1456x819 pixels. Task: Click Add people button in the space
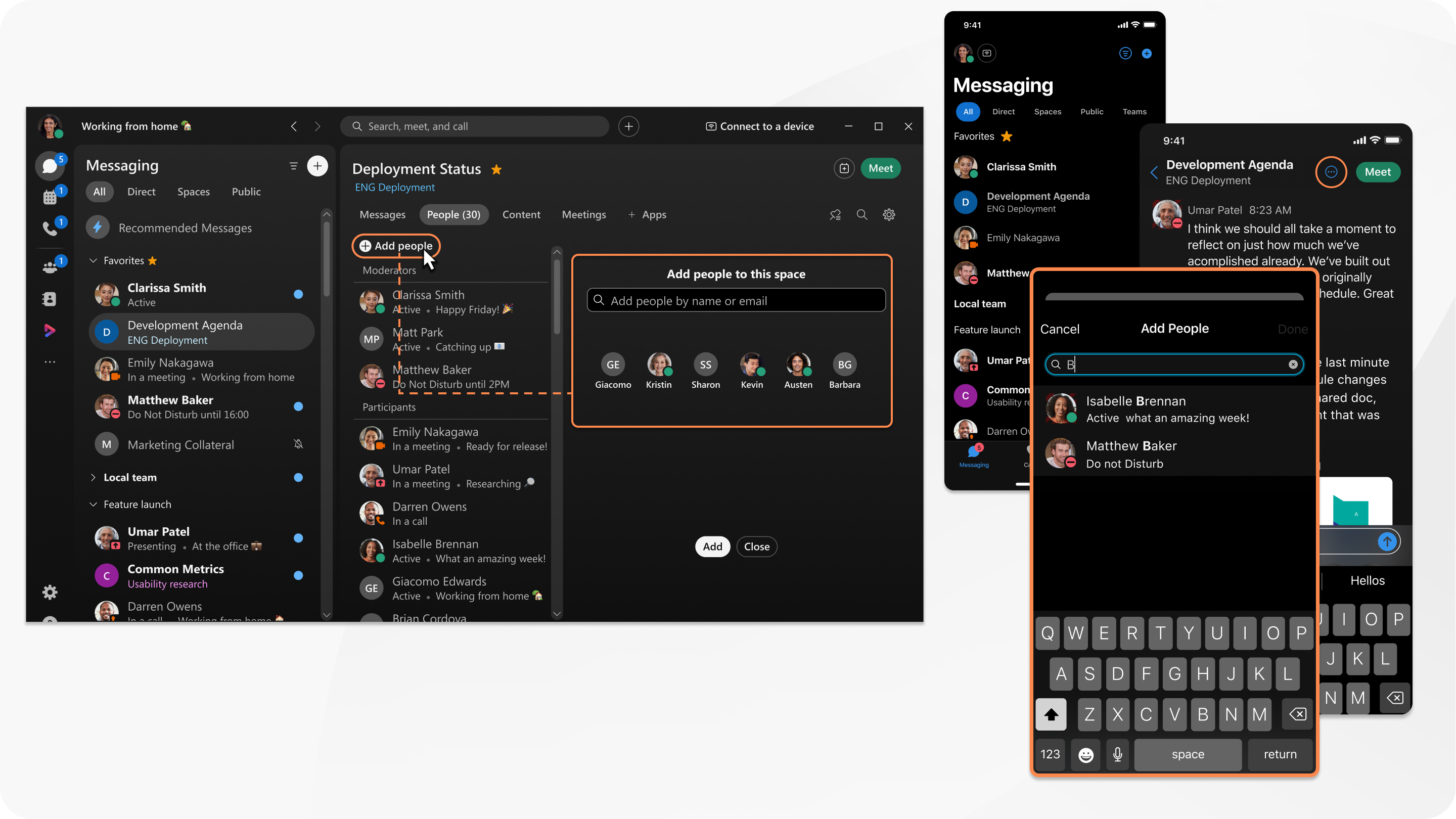pyautogui.click(x=397, y=245)
